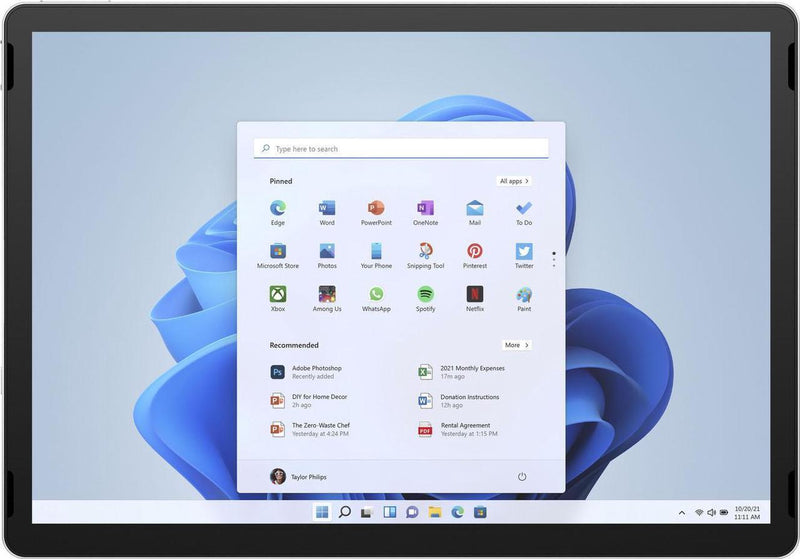The image size is (800, 559).
Task: Open File Explorer on the taskbar
Action: [435, 512]
